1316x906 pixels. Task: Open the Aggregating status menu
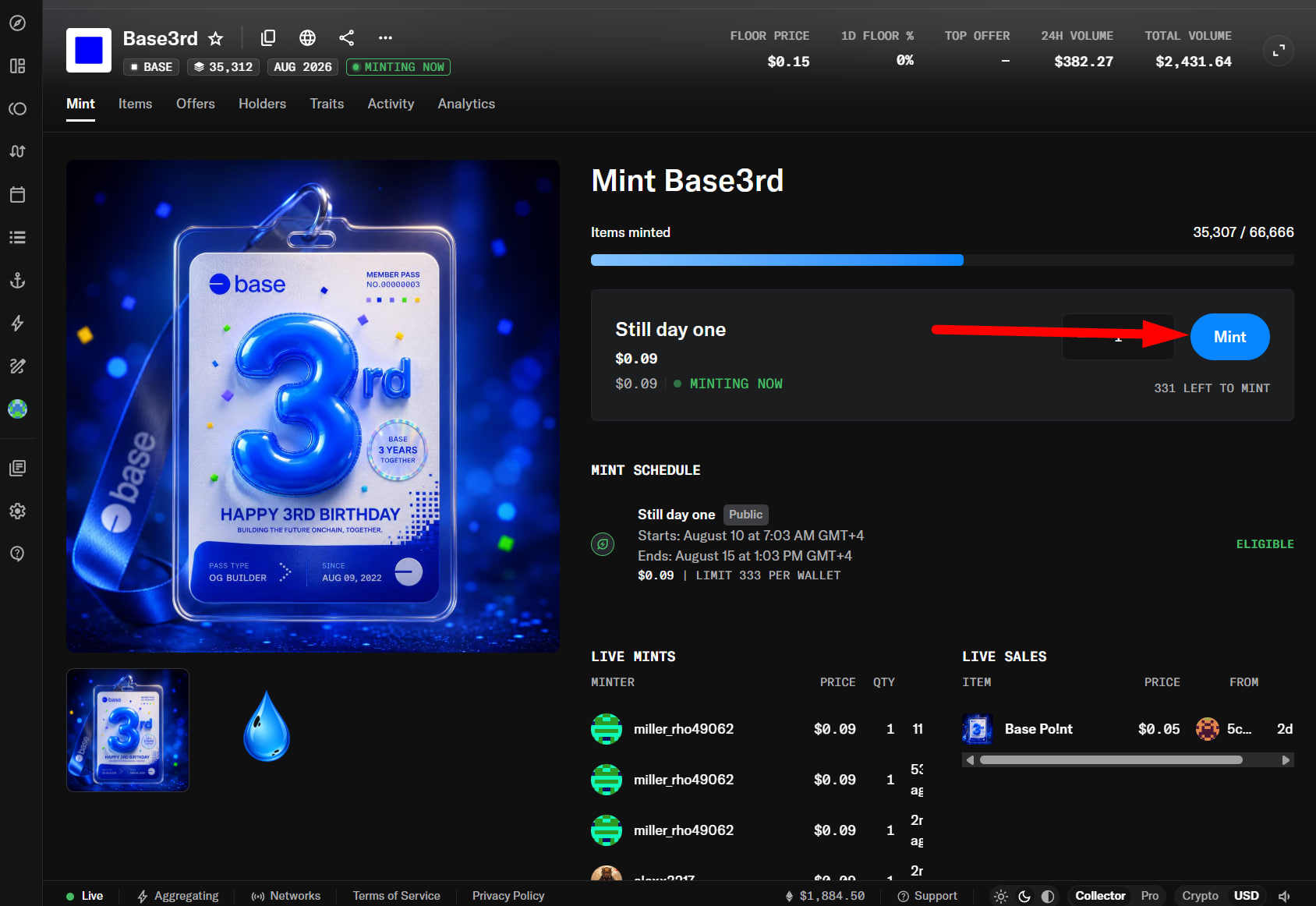tap(178, 896)
